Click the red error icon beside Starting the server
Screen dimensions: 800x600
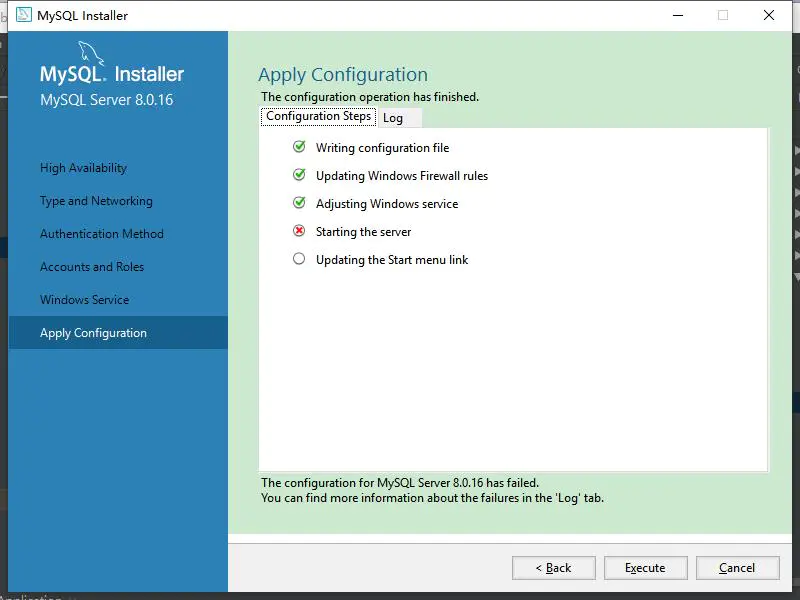[299, 231]
